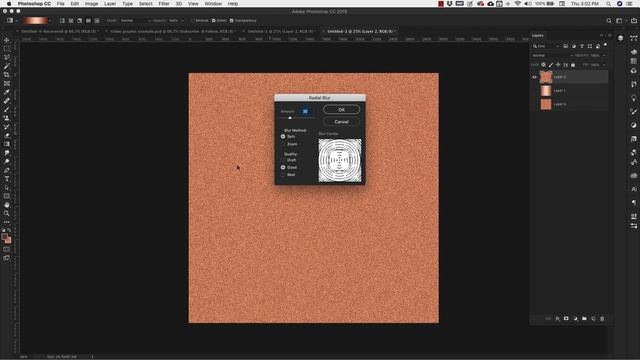
Task: Filter layers by pixel layer icon
Action: (565, 46)
